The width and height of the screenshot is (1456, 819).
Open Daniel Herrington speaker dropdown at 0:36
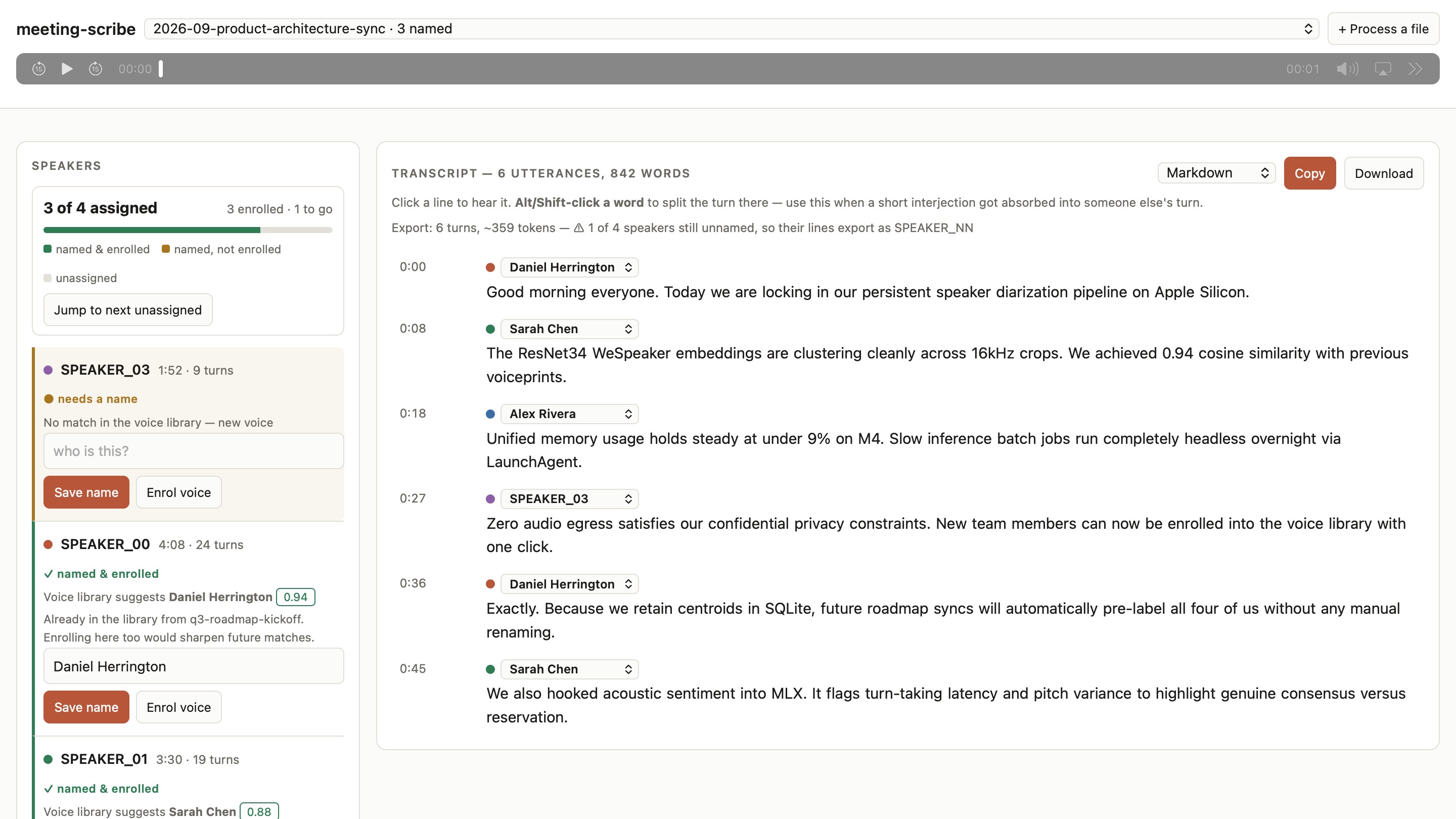tap(570, 584)
